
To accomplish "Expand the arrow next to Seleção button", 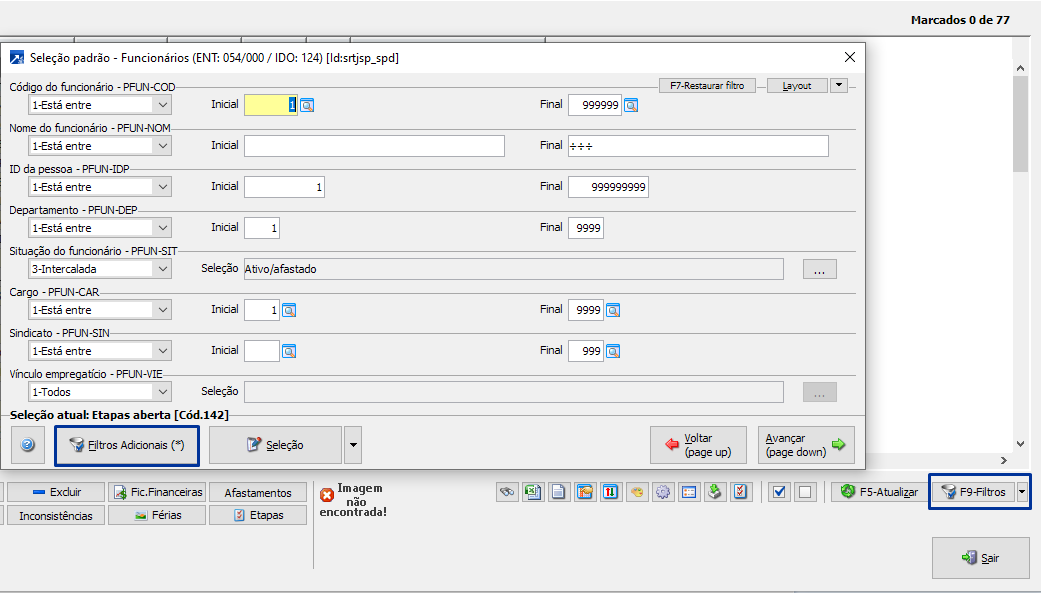I will tap(353, 445).
